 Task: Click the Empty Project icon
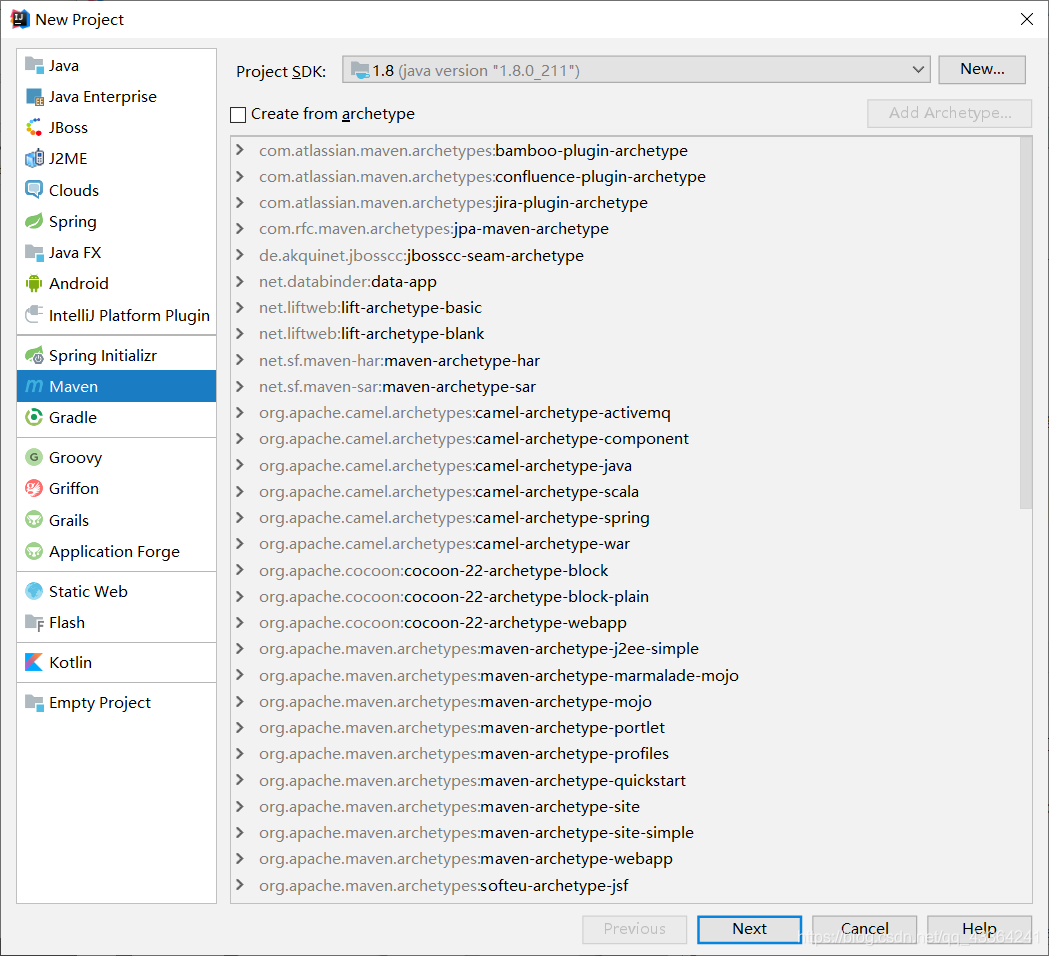click(x=33, y=702)
